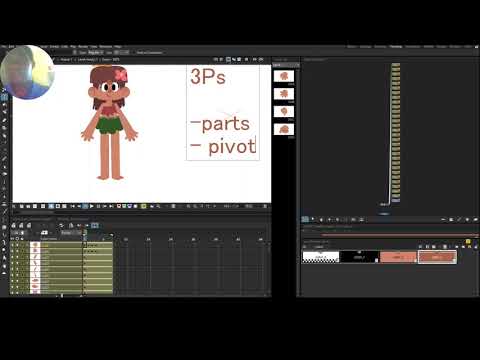Click the highlighted tool in the left Tools toolbar
480x360 pixels.
pos(4,97)
